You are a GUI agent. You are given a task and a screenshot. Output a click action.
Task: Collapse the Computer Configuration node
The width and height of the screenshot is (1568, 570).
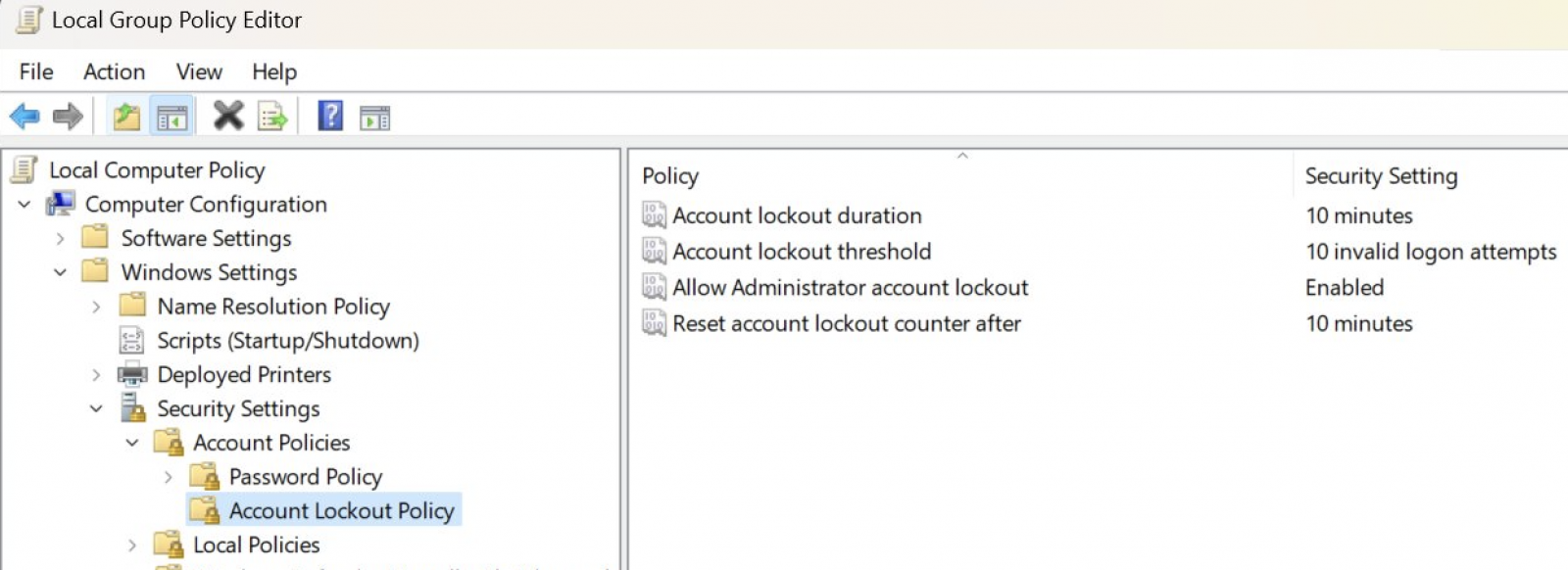[24, 205]
